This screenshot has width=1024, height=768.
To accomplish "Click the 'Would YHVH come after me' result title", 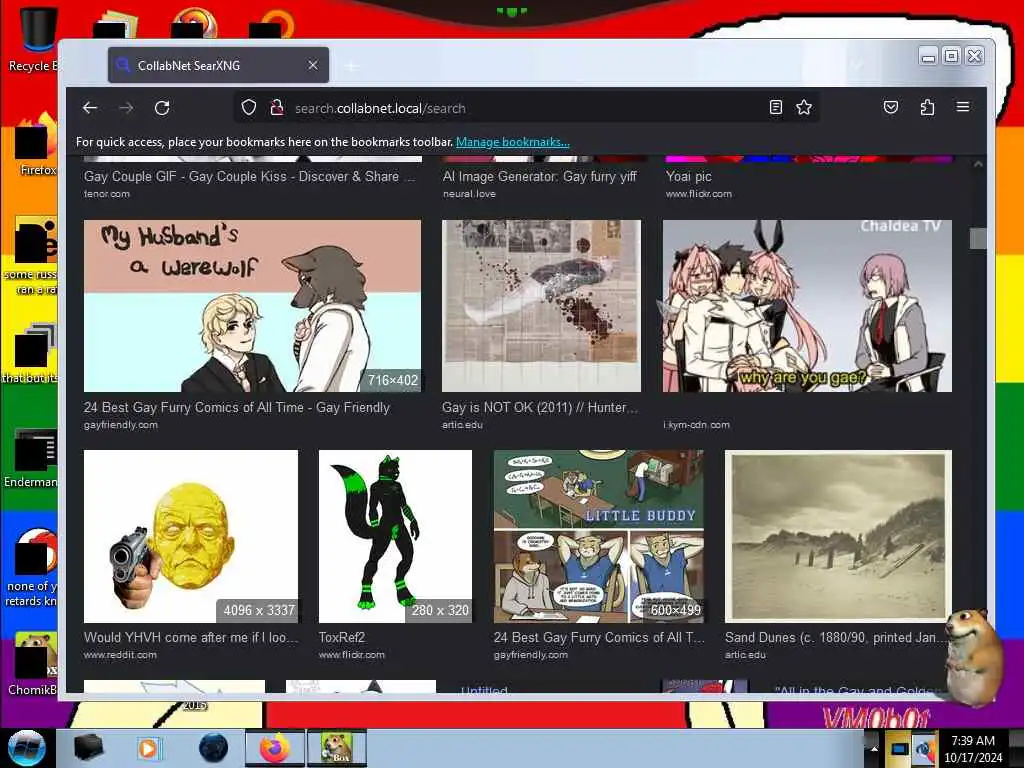I will point(191,637).
